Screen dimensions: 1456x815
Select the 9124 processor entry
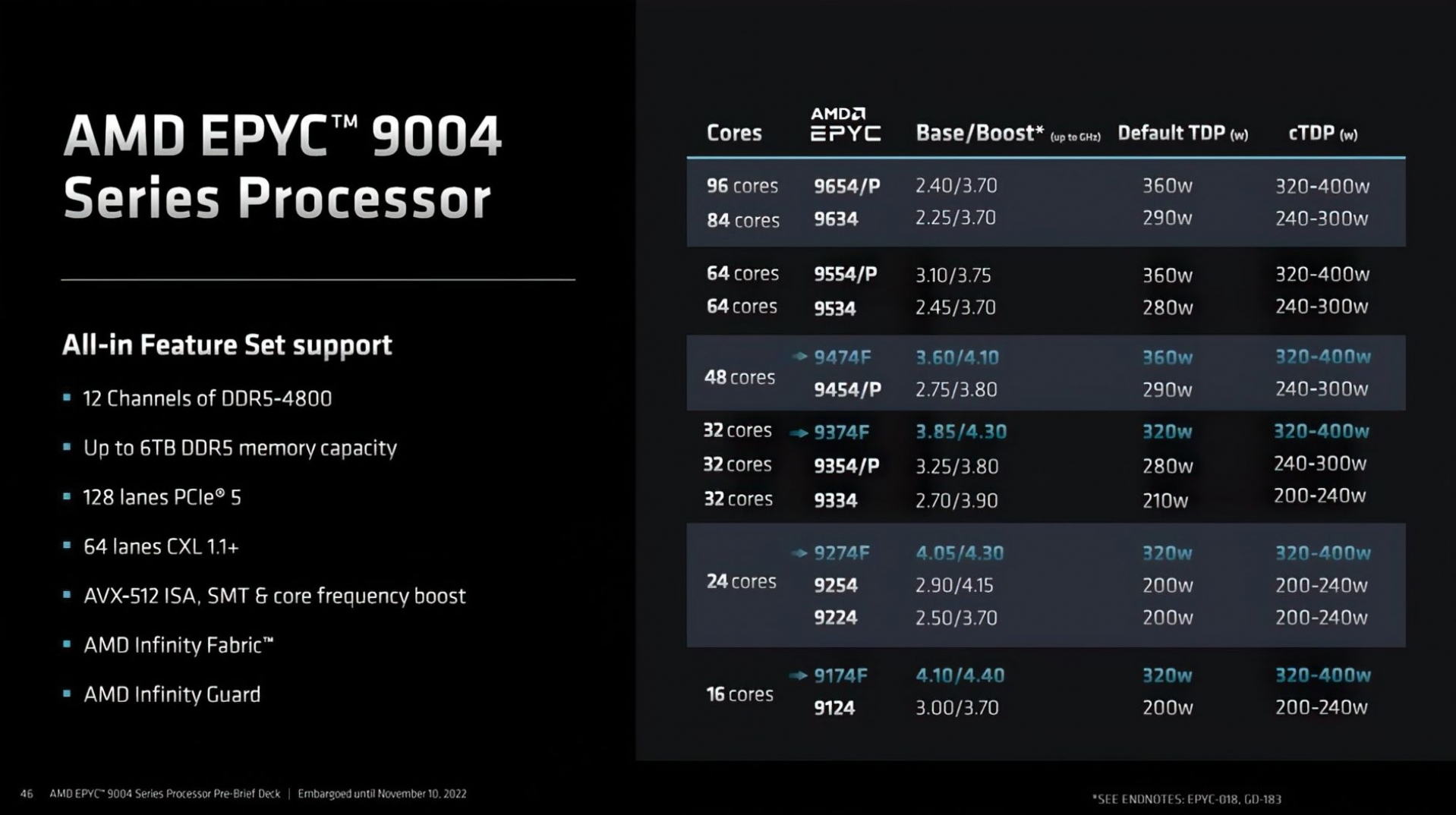[x=834, y=708]
